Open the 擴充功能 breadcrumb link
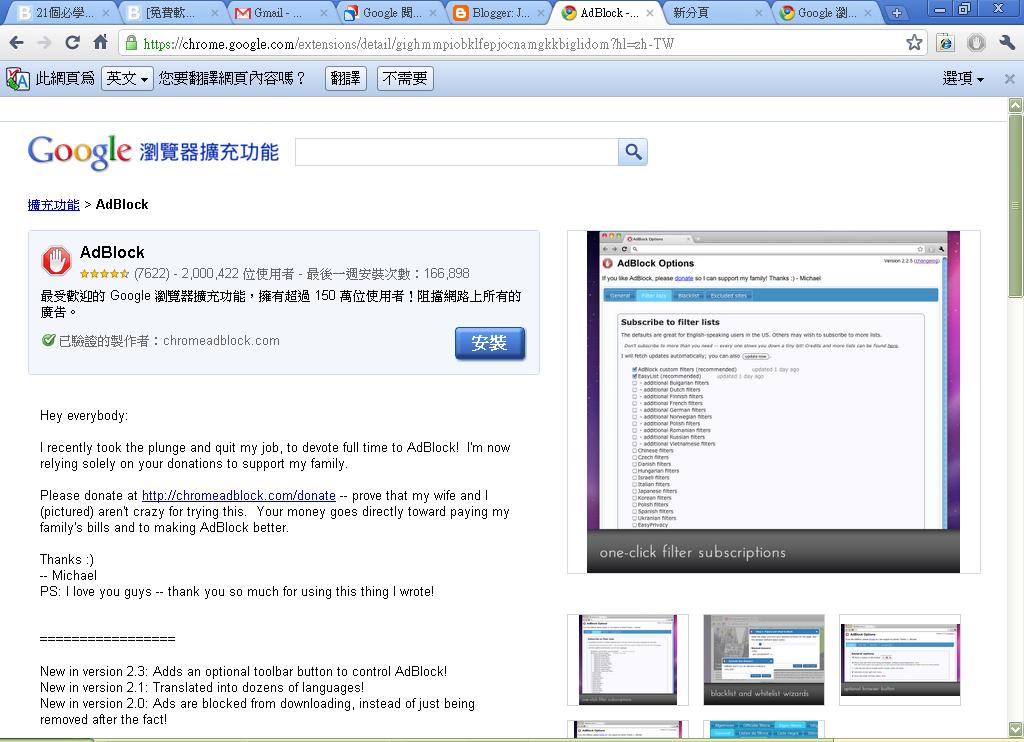 pyautogui.click(x=54, y=204)
